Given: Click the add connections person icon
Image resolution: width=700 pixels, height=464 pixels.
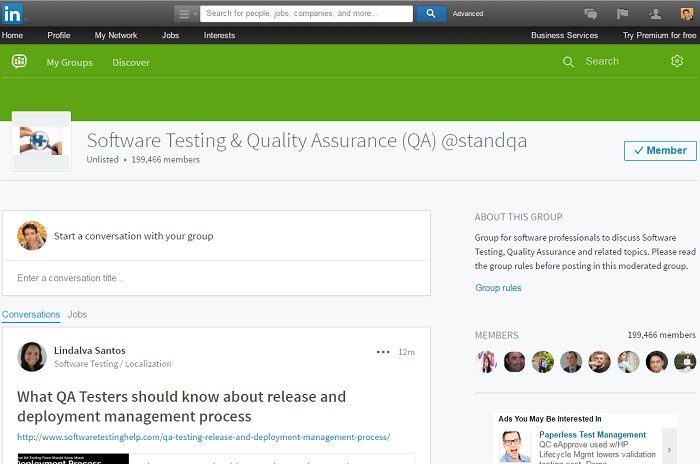Looking at the screenshot, I should pyautogui.click(x=654, y=14).
